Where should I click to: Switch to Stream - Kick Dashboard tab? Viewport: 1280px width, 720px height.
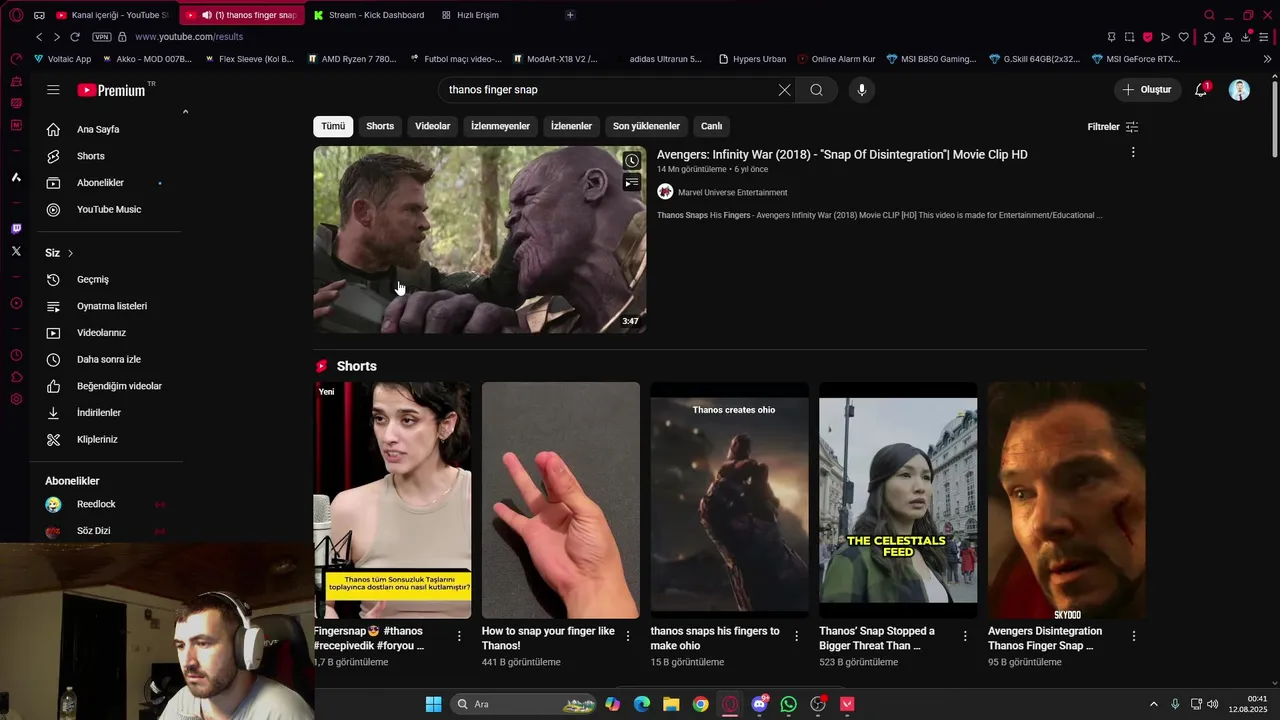(368, 15)
